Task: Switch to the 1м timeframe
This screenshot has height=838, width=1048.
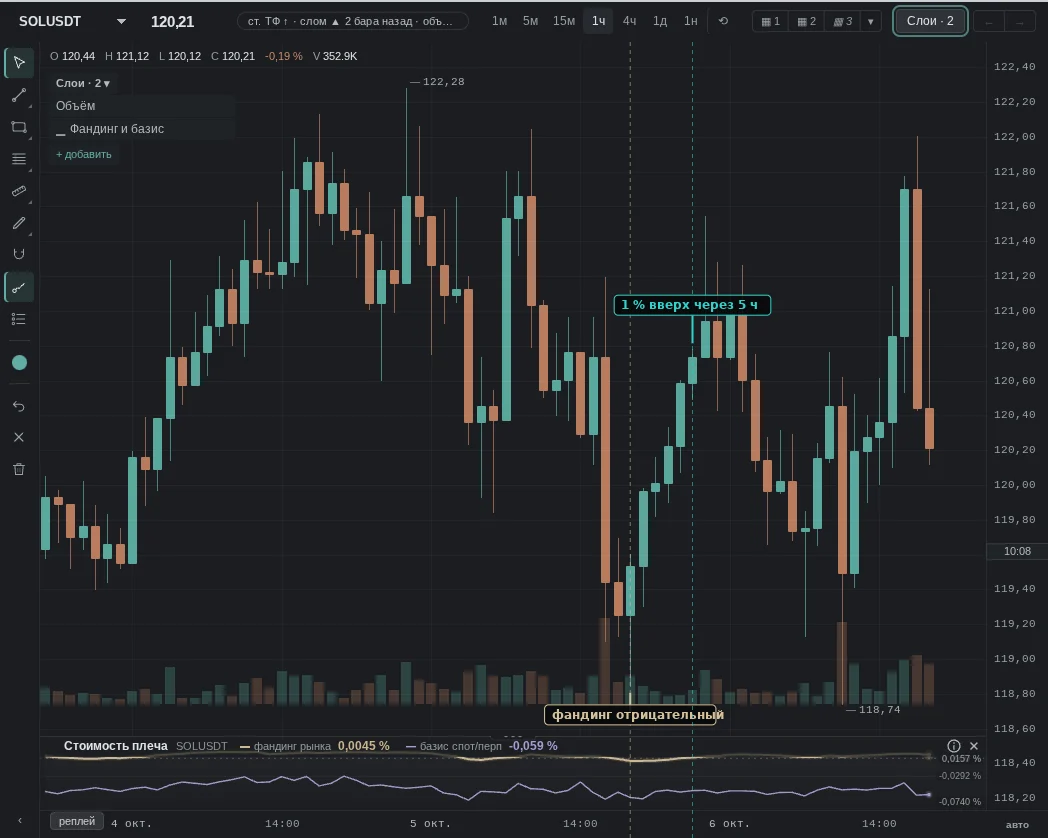Action: click(x=499, y=21)
